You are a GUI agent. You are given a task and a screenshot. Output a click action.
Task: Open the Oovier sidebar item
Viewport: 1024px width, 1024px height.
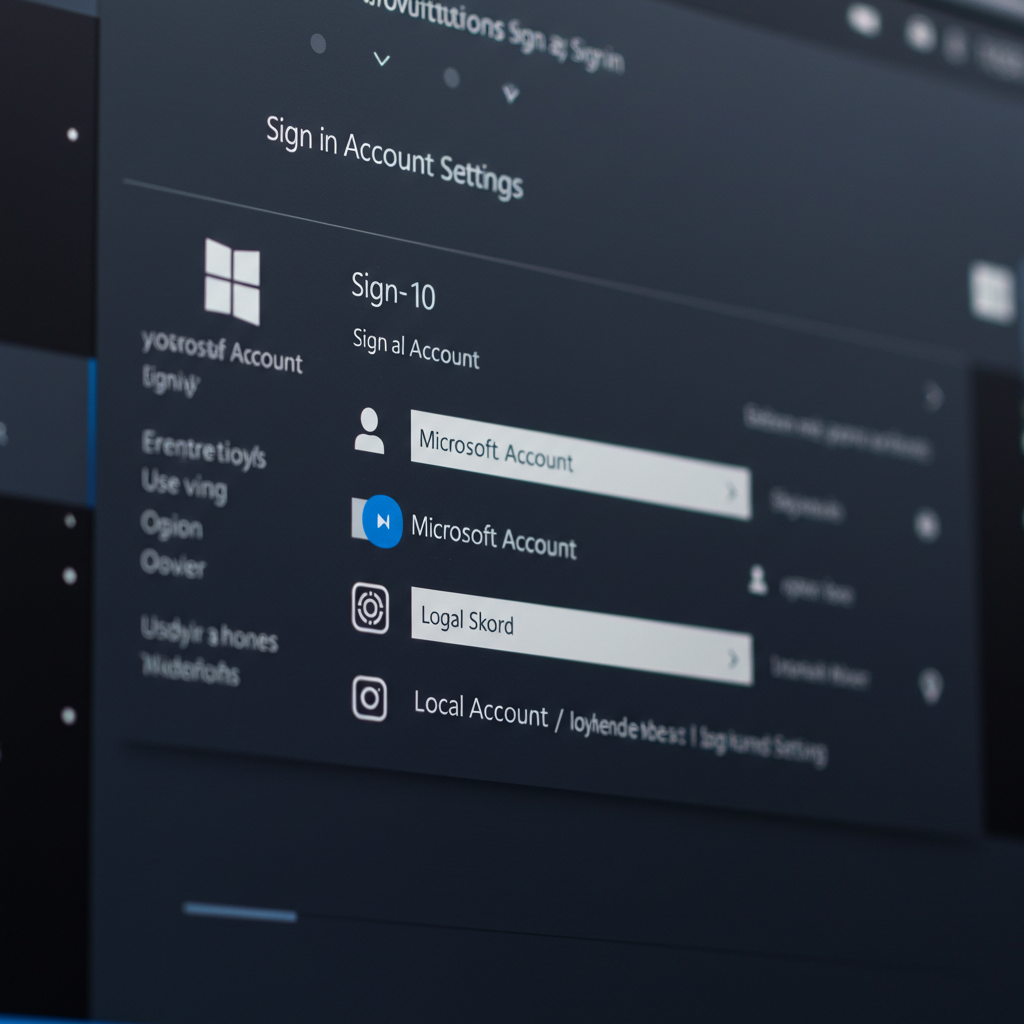pos(173,563)
